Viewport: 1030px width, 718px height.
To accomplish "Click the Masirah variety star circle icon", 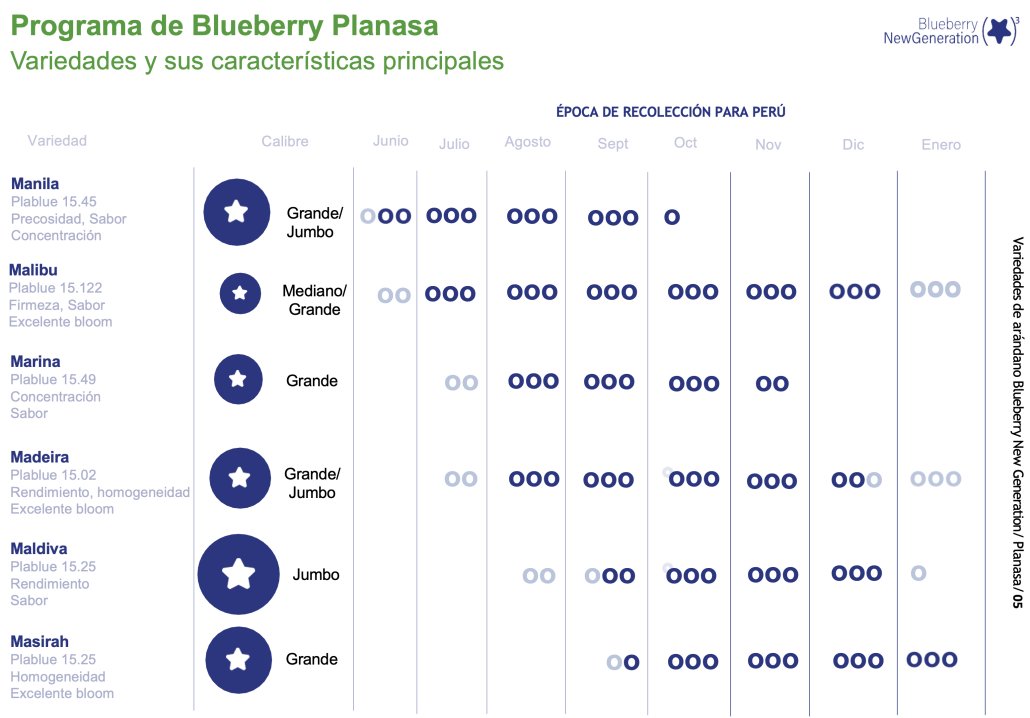I will [x=238, y=660].
